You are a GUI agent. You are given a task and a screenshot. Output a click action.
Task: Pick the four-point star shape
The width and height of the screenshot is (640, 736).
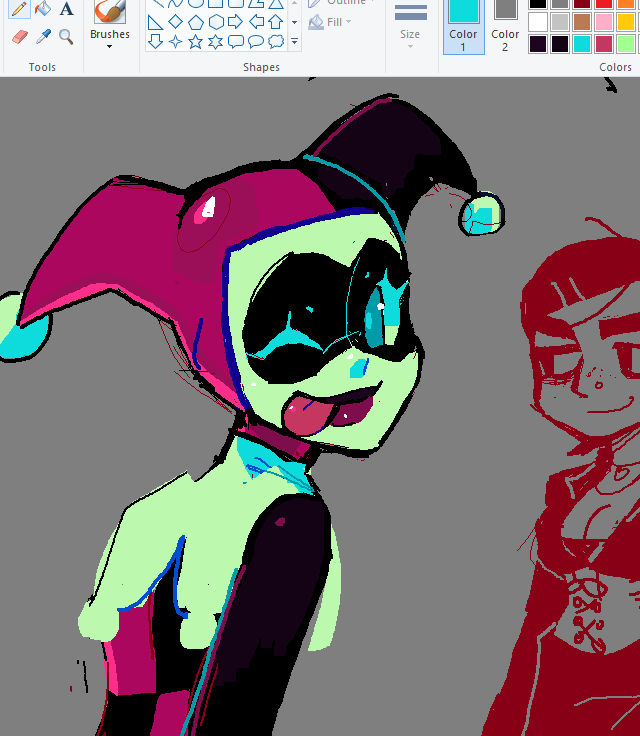click(175, 41)
